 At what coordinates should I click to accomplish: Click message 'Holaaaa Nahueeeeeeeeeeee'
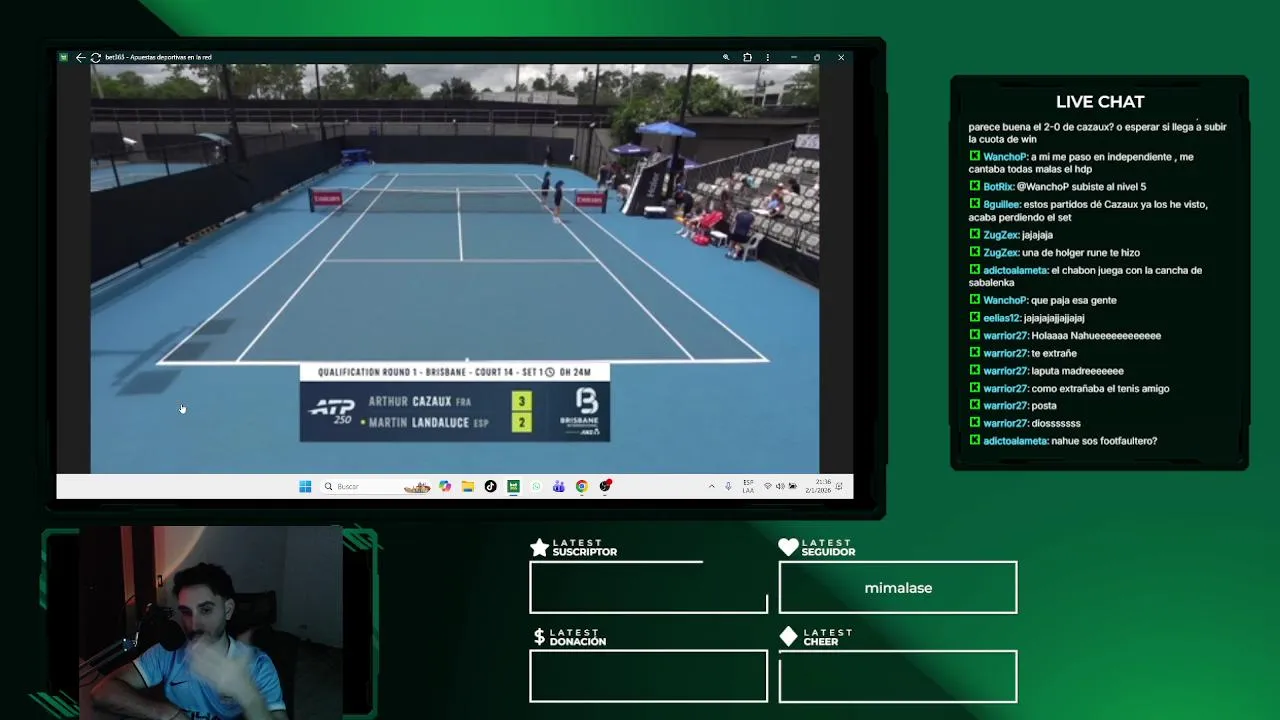click(1096, 336)
